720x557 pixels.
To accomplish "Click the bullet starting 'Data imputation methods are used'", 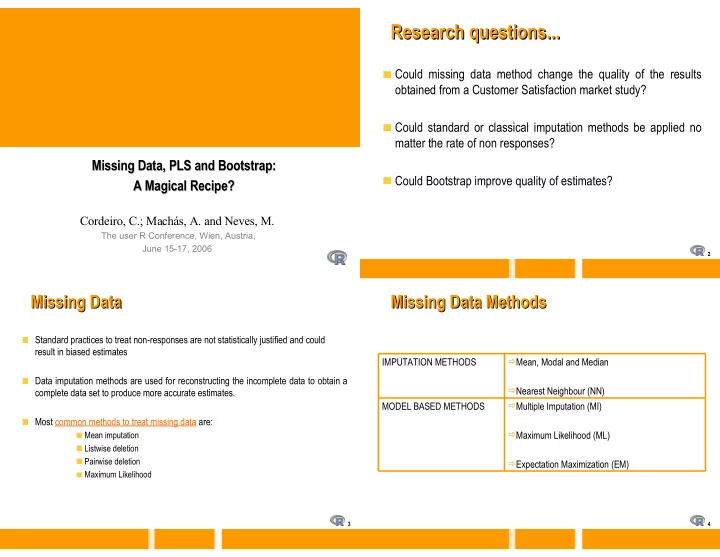I will tap(191, 387).
